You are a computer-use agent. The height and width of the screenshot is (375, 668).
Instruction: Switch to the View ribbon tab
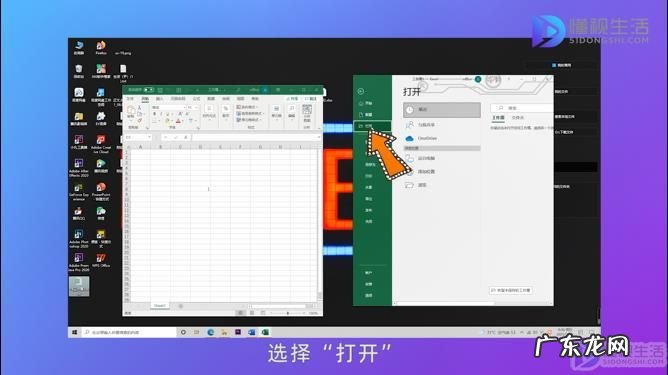coord(240,98)
